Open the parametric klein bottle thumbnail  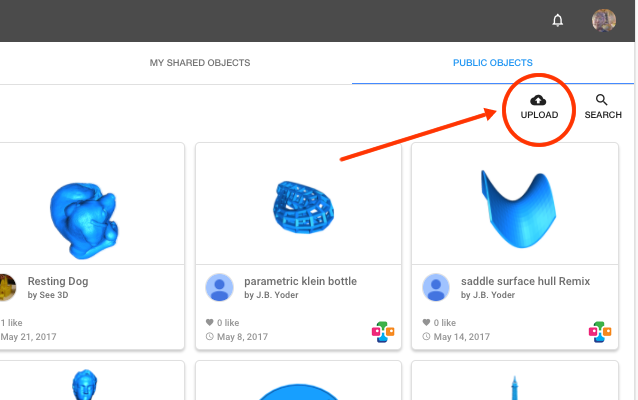(x=303, y=207)
